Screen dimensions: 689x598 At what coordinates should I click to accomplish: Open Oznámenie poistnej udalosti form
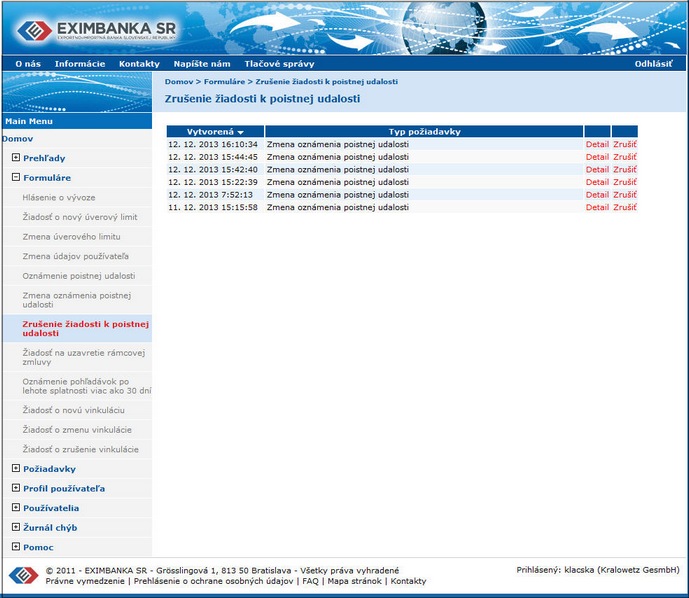coord(79,276)
